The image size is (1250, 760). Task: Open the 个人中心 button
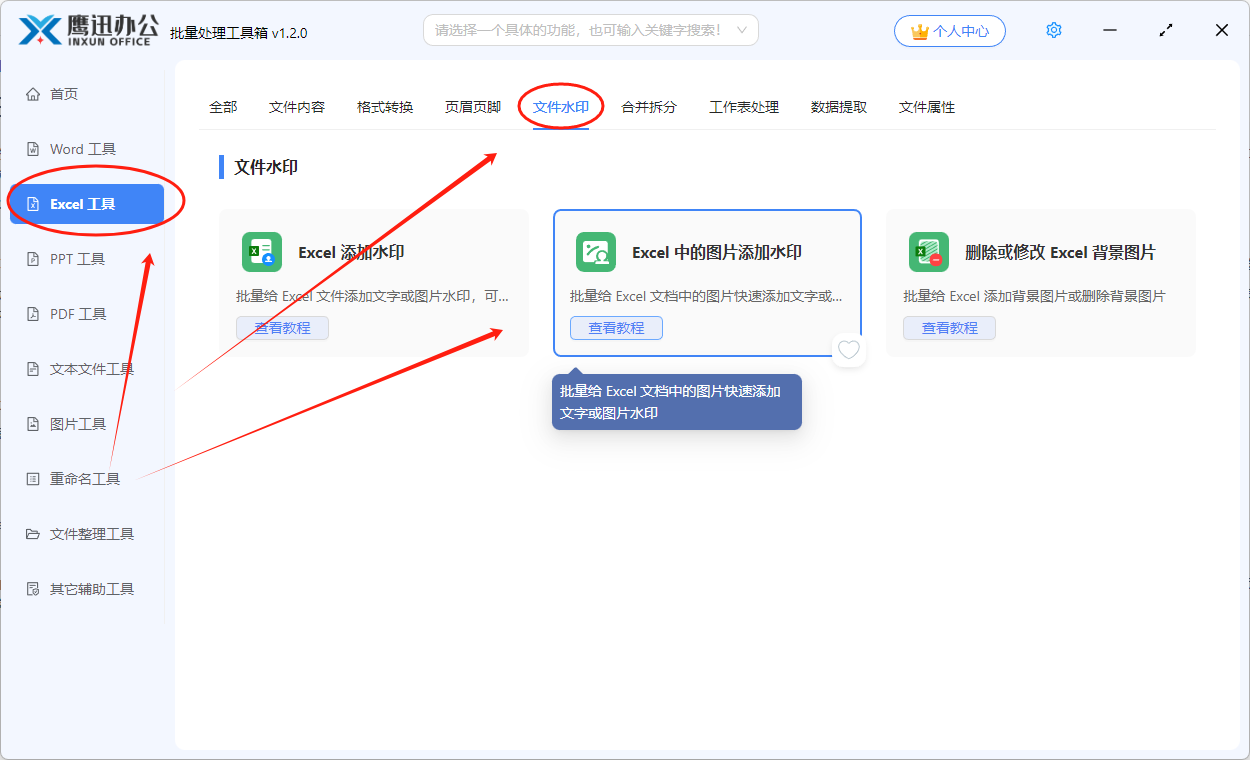point(950,31)
